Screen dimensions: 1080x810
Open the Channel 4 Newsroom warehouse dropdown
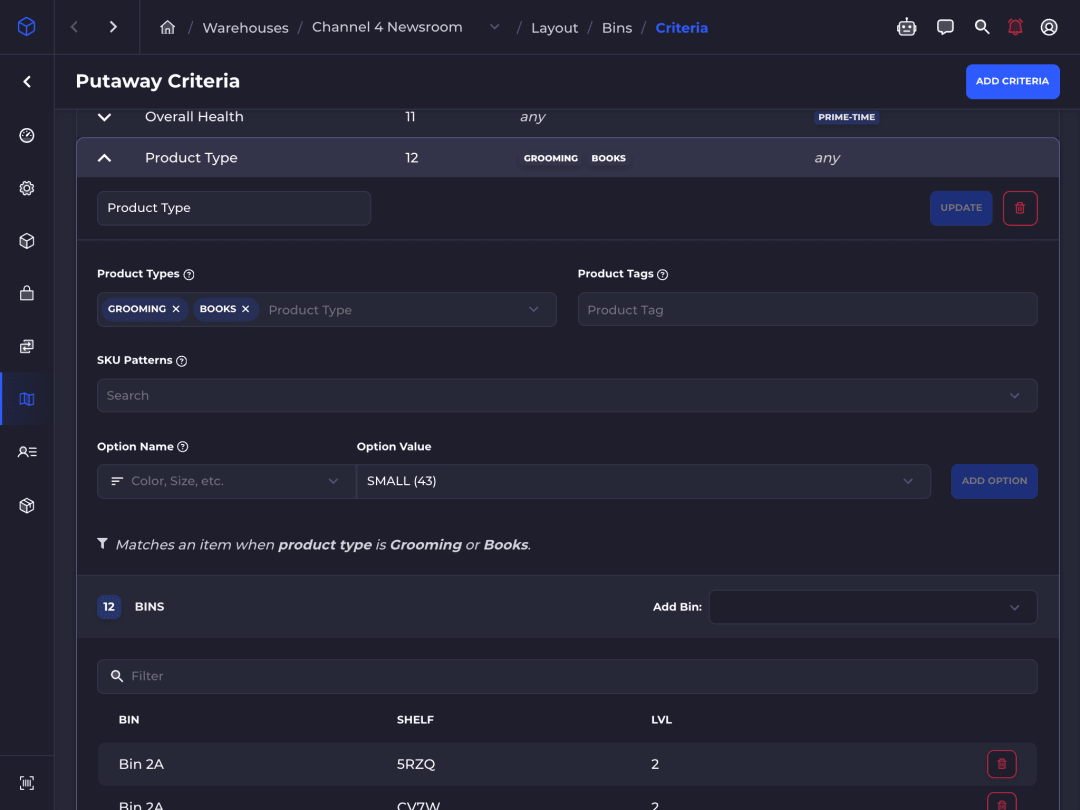pyautogui.click(x=495, y=27)
